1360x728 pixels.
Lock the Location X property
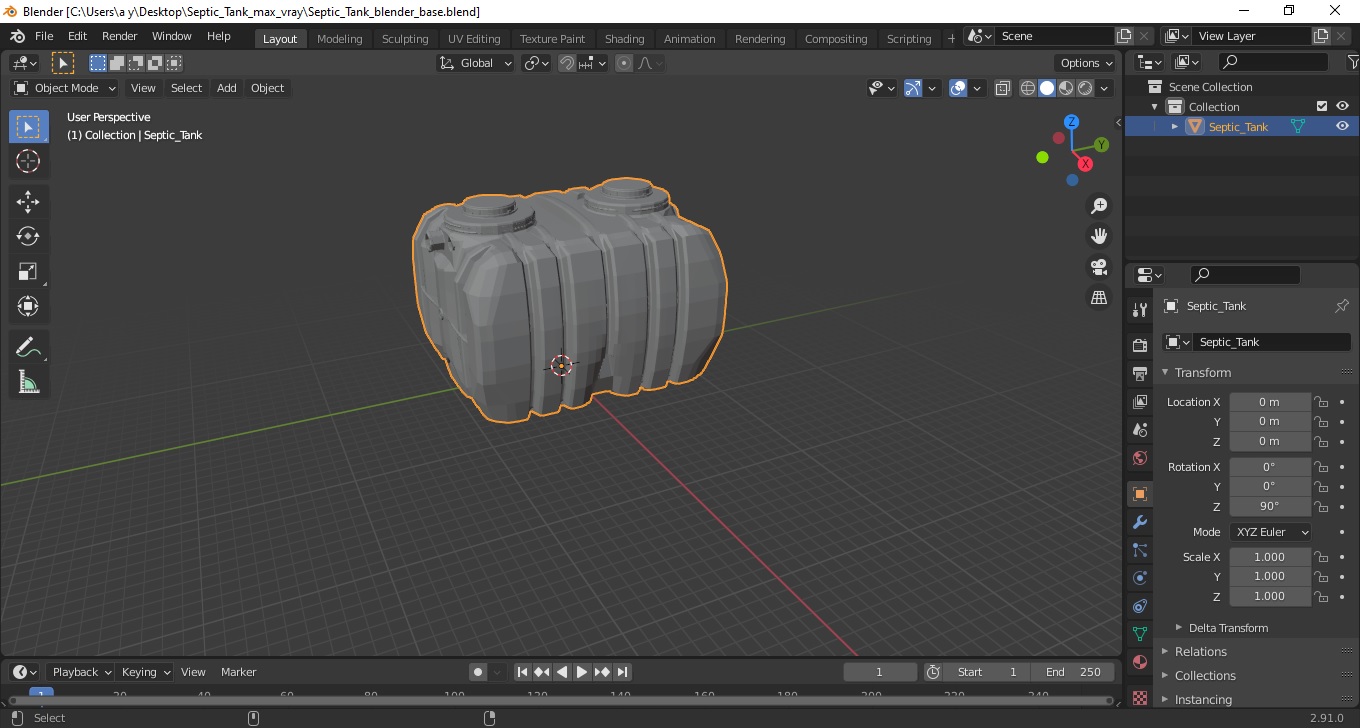pos(1321,402)
